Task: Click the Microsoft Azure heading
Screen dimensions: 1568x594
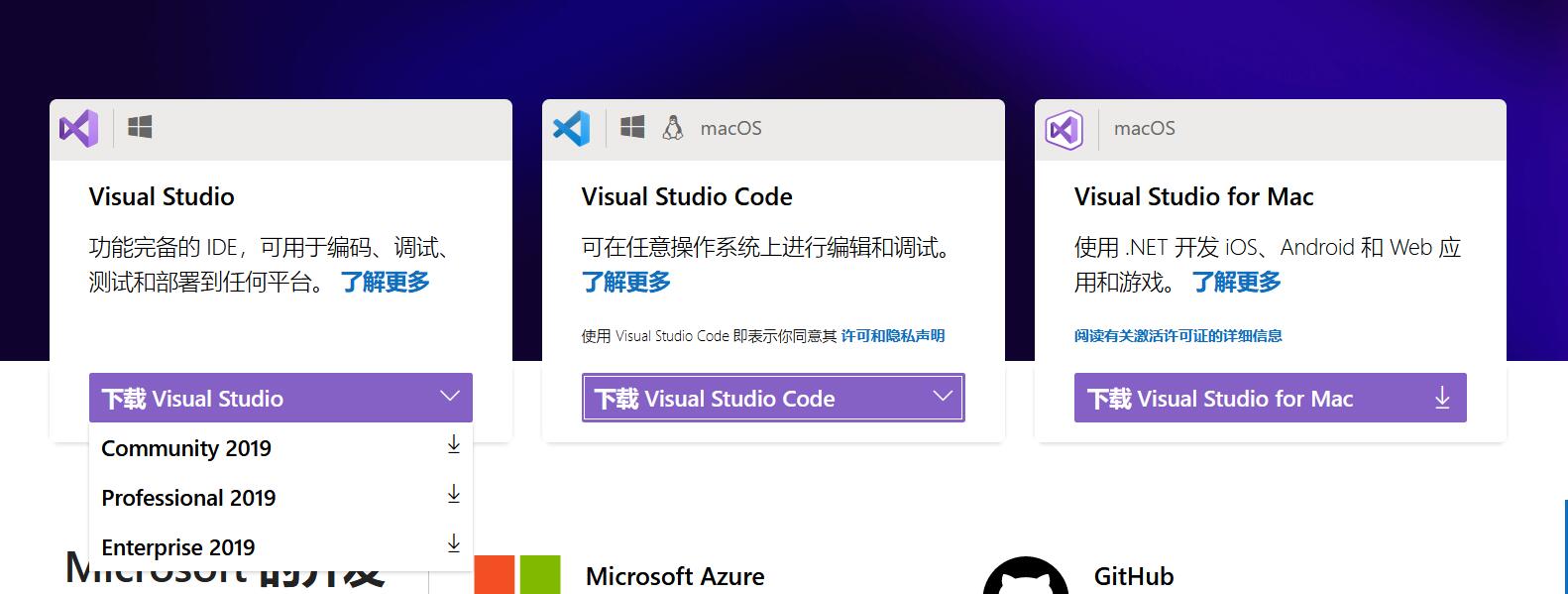Action: click(x=675, y=576)
